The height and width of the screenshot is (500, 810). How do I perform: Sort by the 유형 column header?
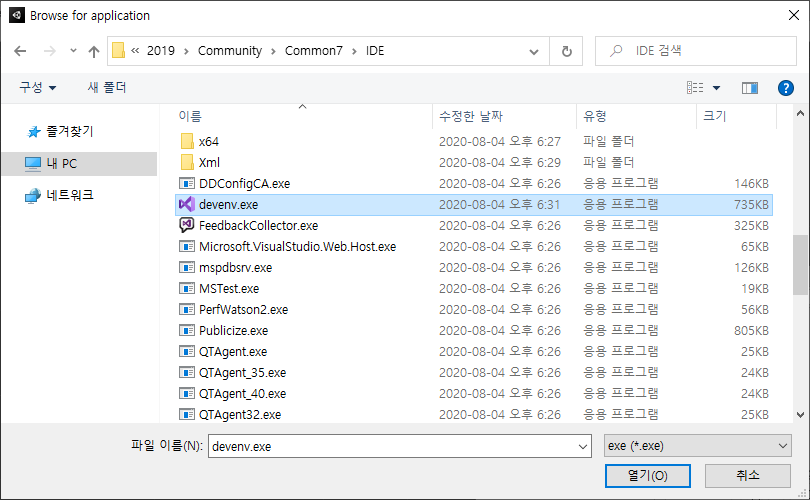pos(595,116)
